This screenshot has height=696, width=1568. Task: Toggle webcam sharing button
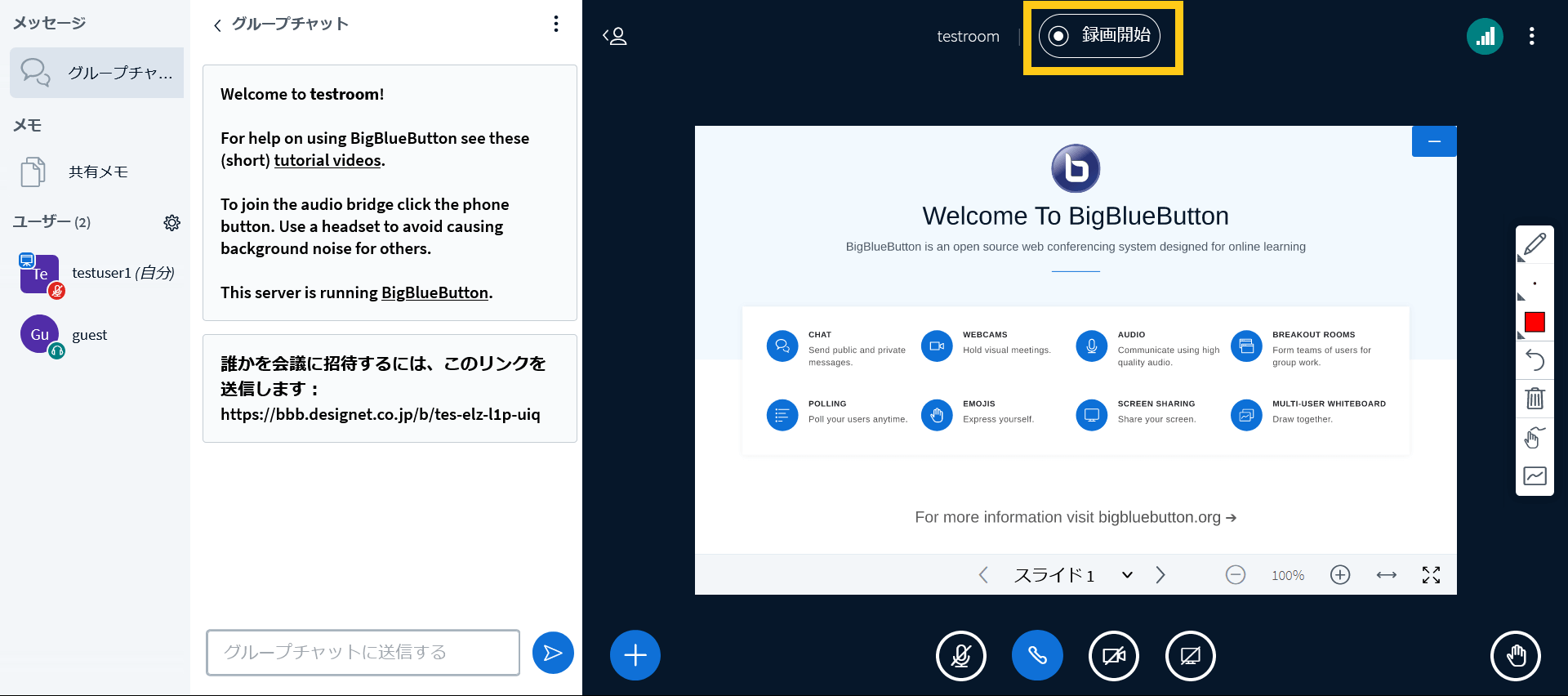point(1114,655)
